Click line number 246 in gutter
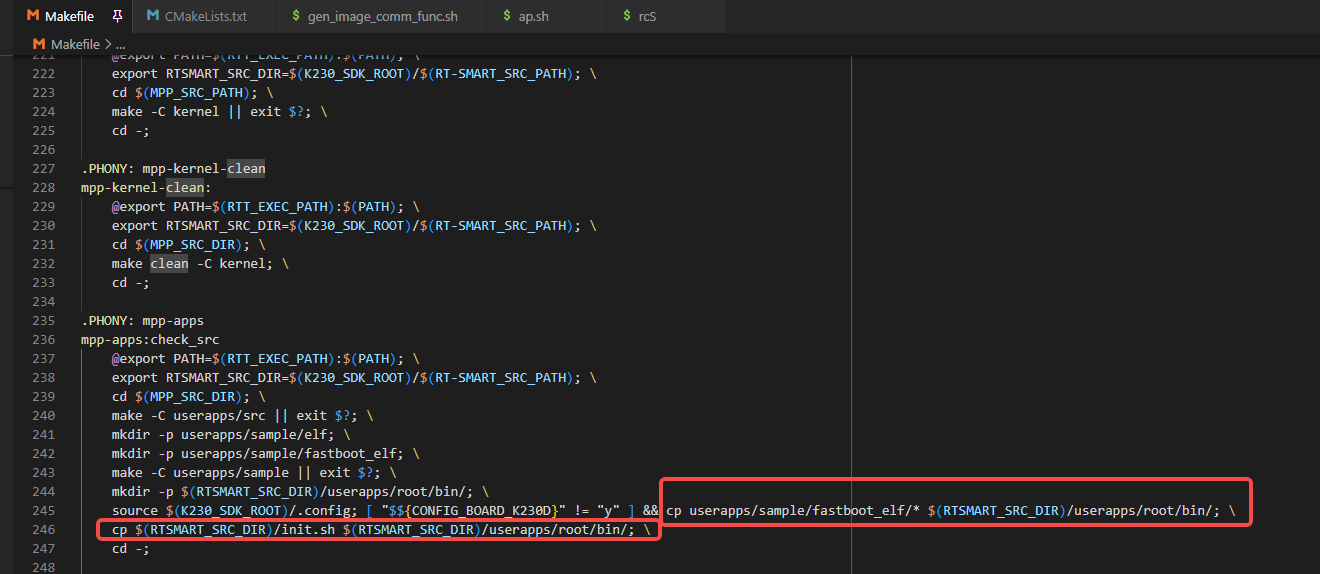1320x574 pixels. point(44,529)
